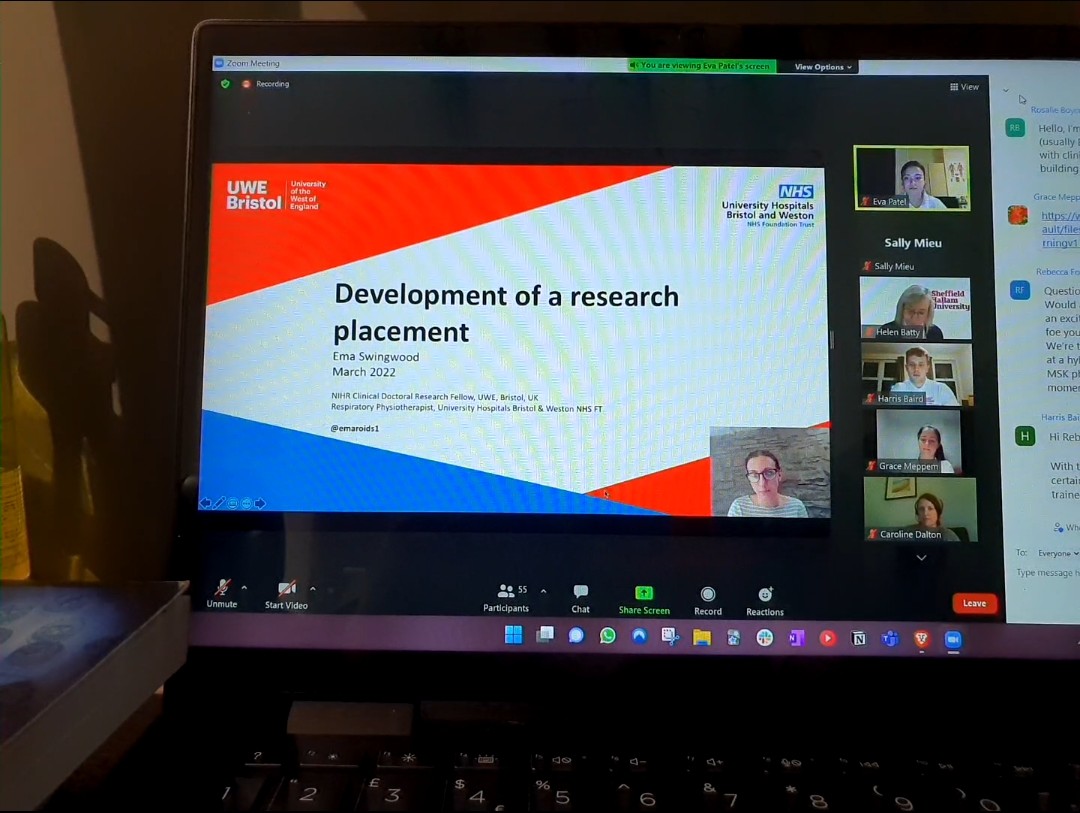
Task: Click the RB avatar in chat
Action: (x=1015, y=128)
